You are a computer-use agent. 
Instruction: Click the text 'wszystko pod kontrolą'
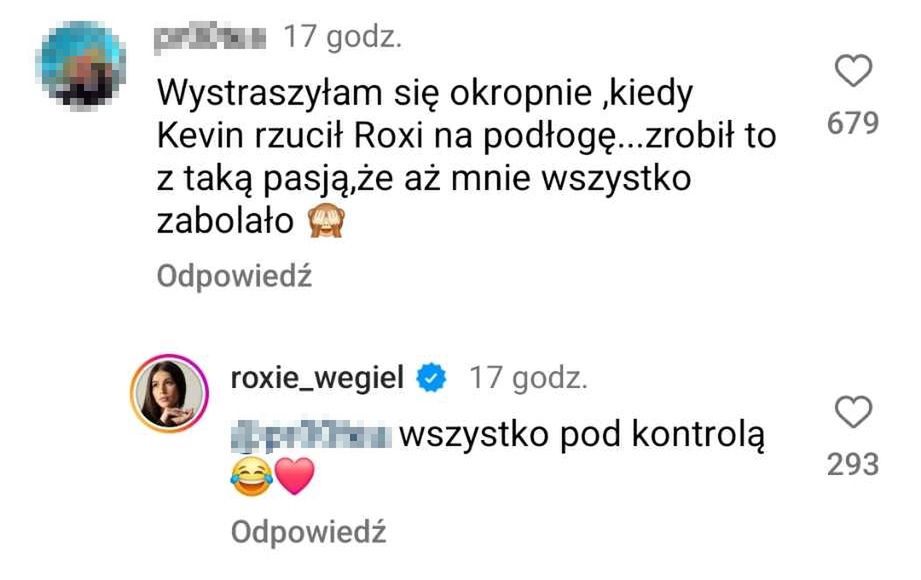(582, 436)
